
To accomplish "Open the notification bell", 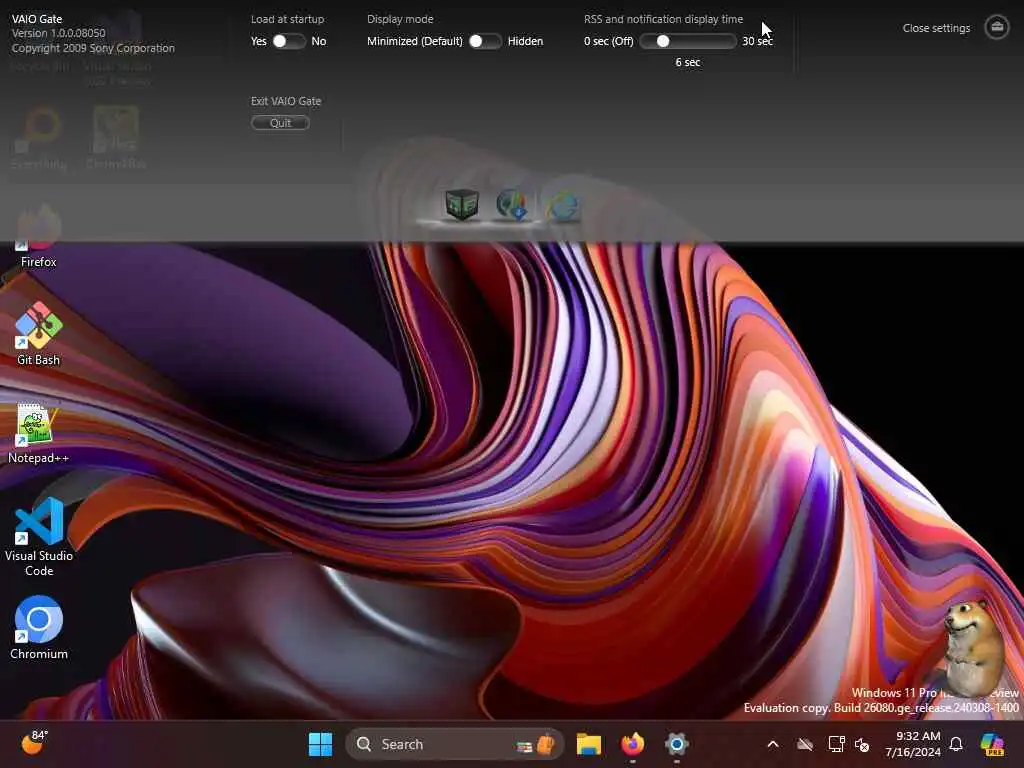I will tap(956, 744).
